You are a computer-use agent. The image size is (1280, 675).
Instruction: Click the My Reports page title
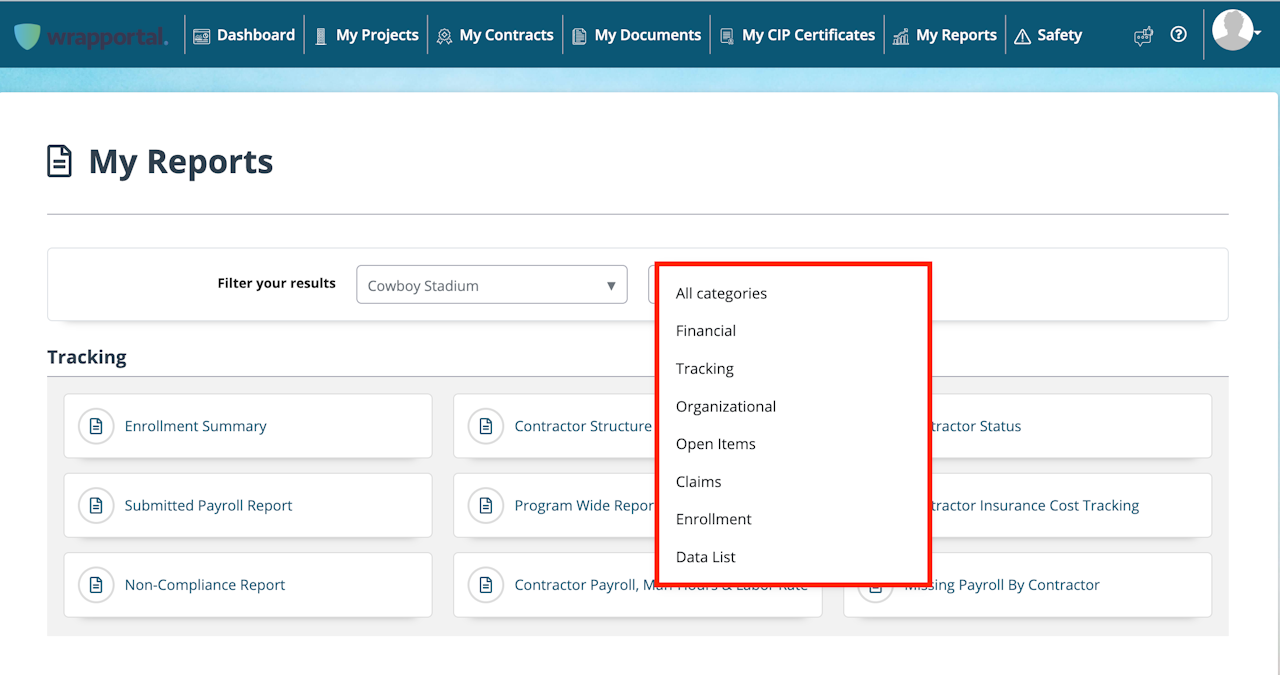pyautogui.click(x=181, y=162)
